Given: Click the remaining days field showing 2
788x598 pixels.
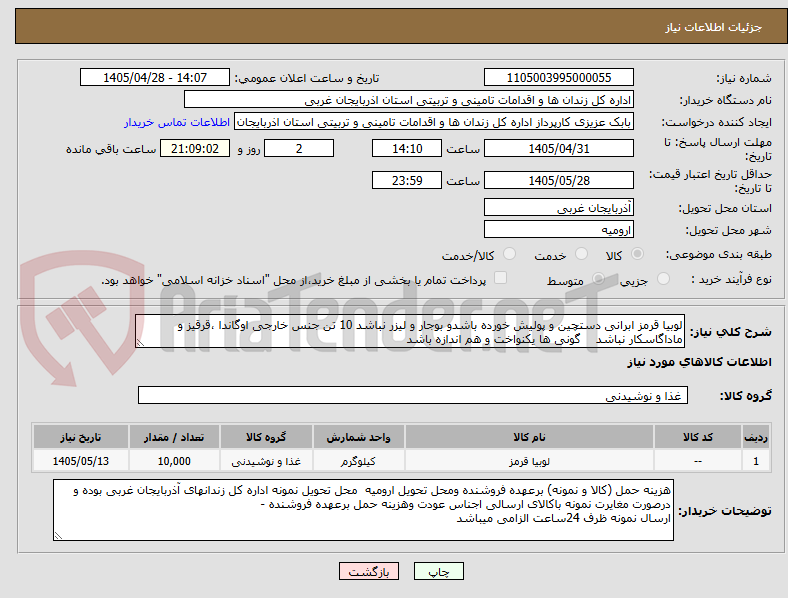Looking at the screenshot, I should pyautogui.click(x=299, y=148).
